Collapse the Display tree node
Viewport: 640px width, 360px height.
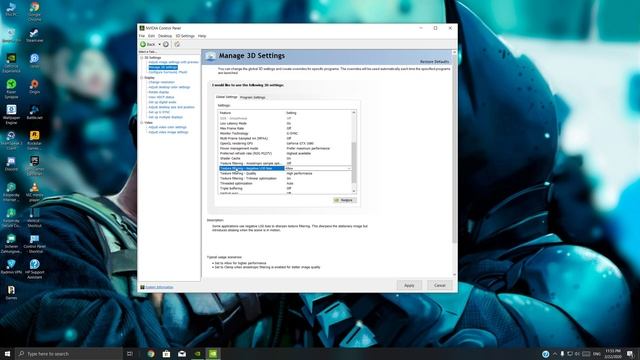point(142,78)
